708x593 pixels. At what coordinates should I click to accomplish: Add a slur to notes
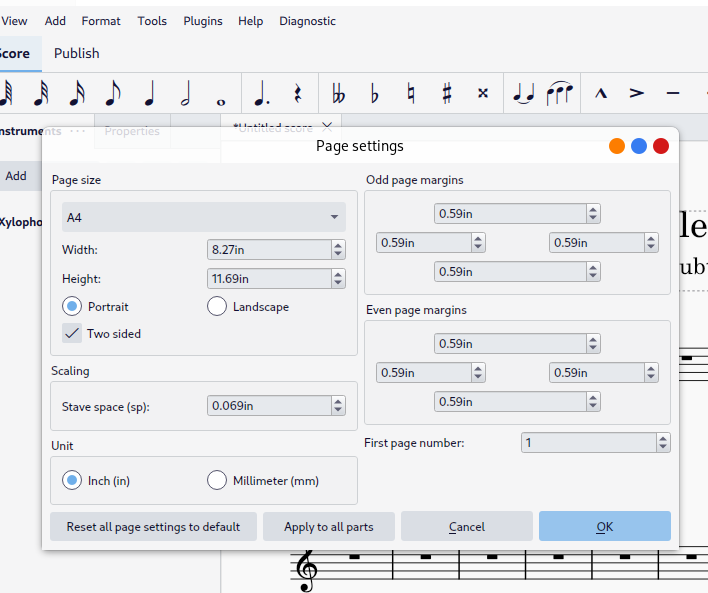point(559,93)
